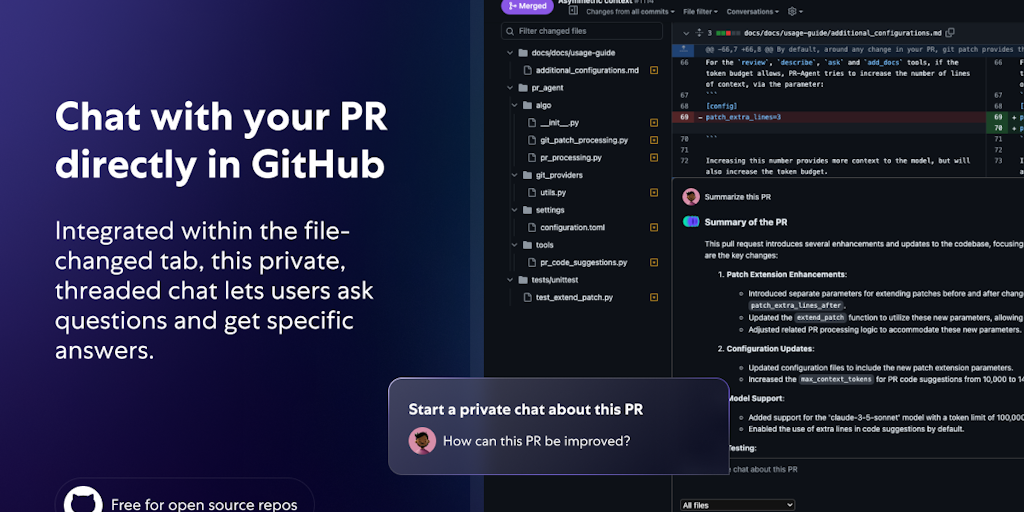Copy the additional_configurations.md file path
The image size is (1024, 512).
pyautogui.click(x=950, y=33)
